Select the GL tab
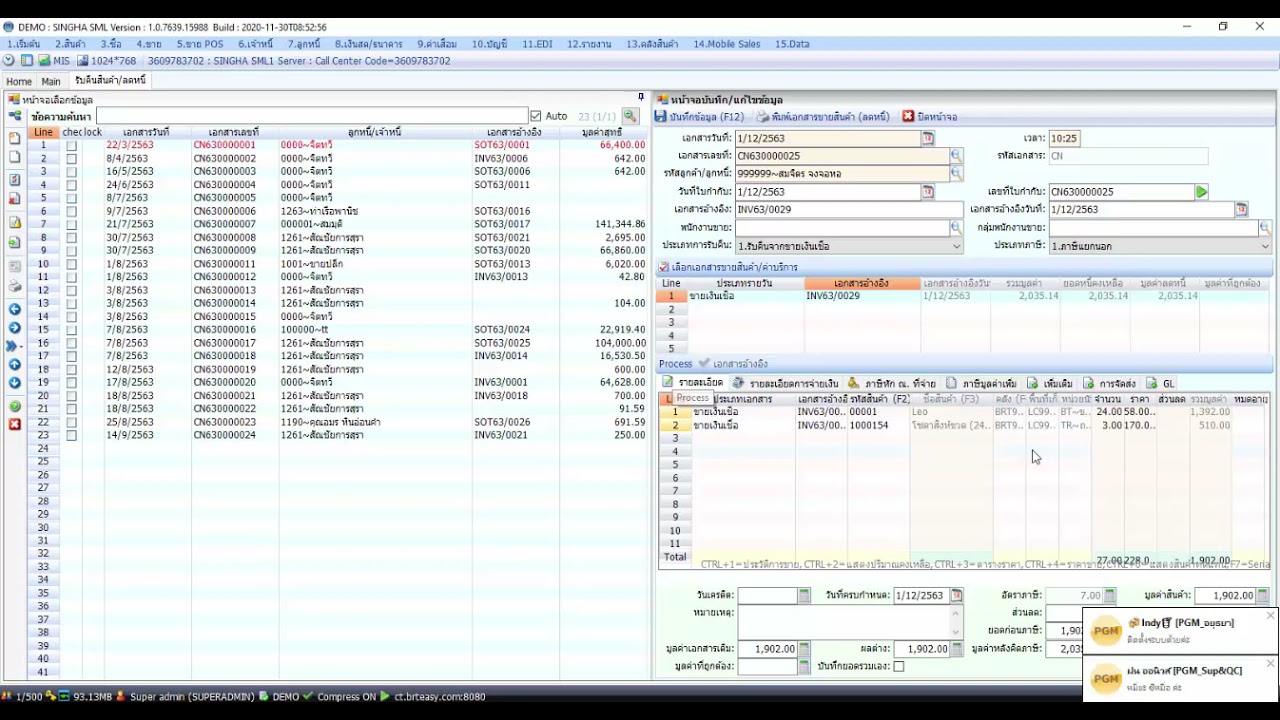1280x720 pixels. [x=1161, y=383]
